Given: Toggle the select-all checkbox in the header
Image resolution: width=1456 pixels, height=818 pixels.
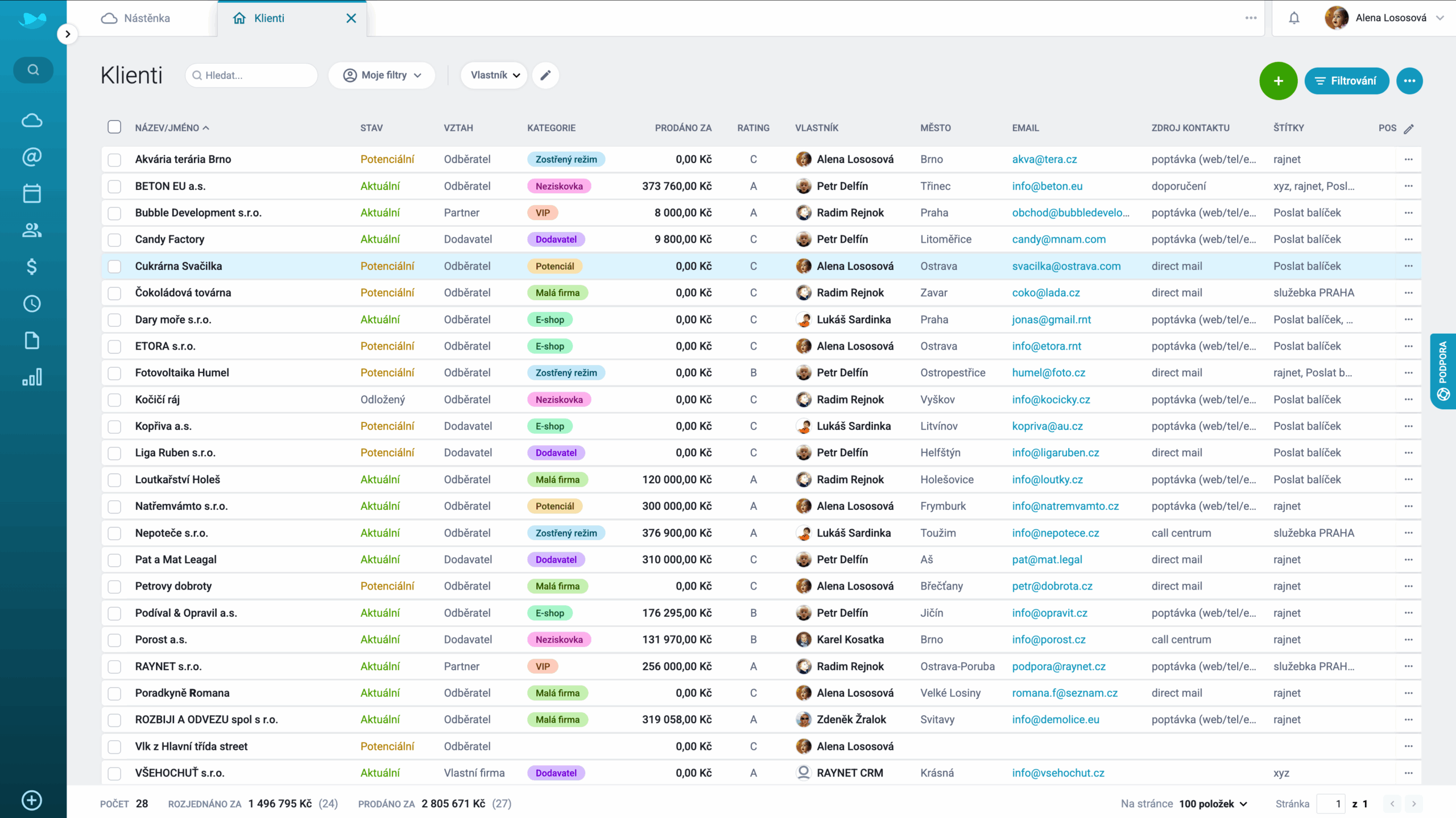Looking at the screenshot, I should [x=114, y=127].
